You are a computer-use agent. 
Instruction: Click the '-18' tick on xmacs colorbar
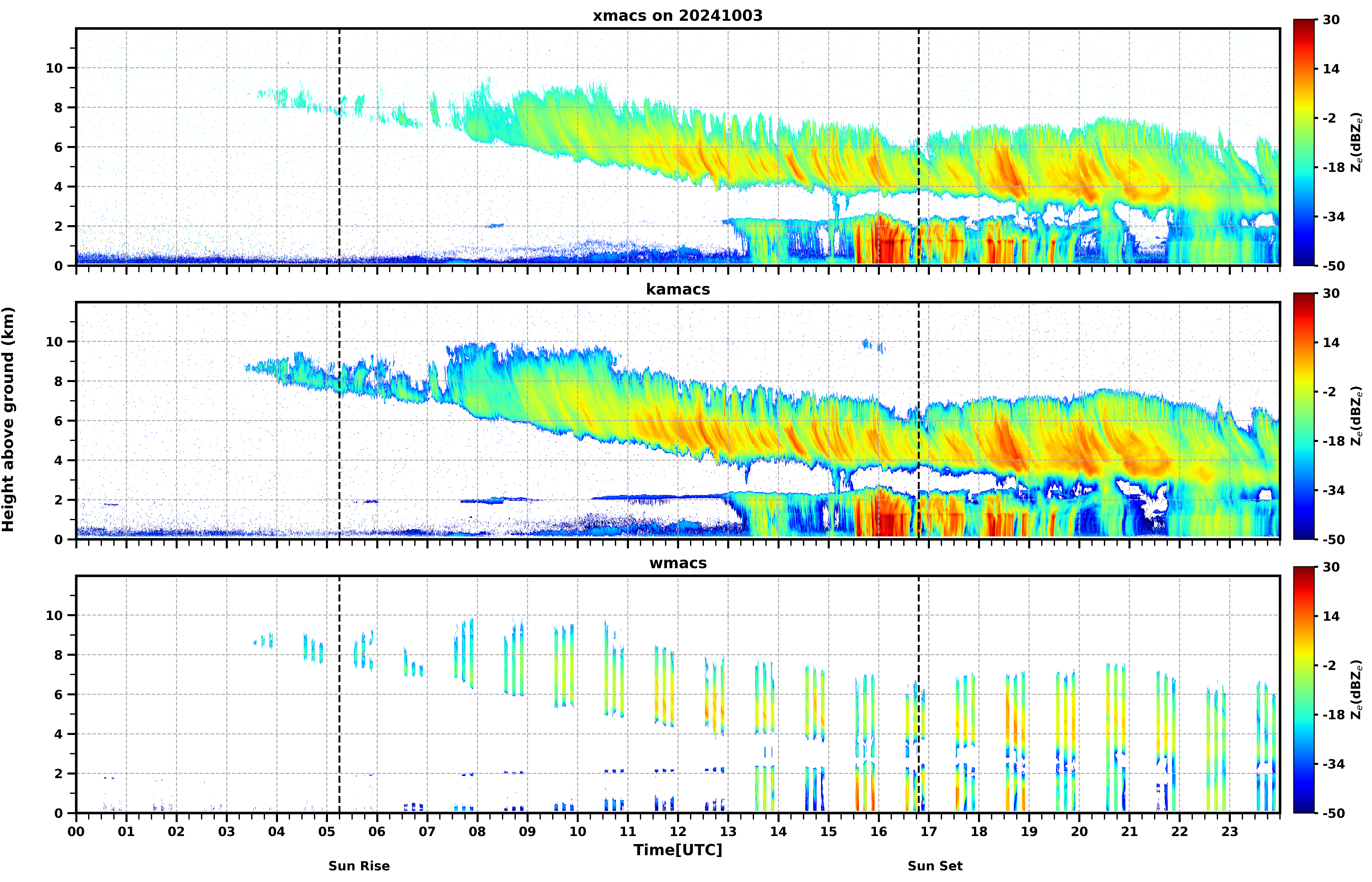(1334, 167)
